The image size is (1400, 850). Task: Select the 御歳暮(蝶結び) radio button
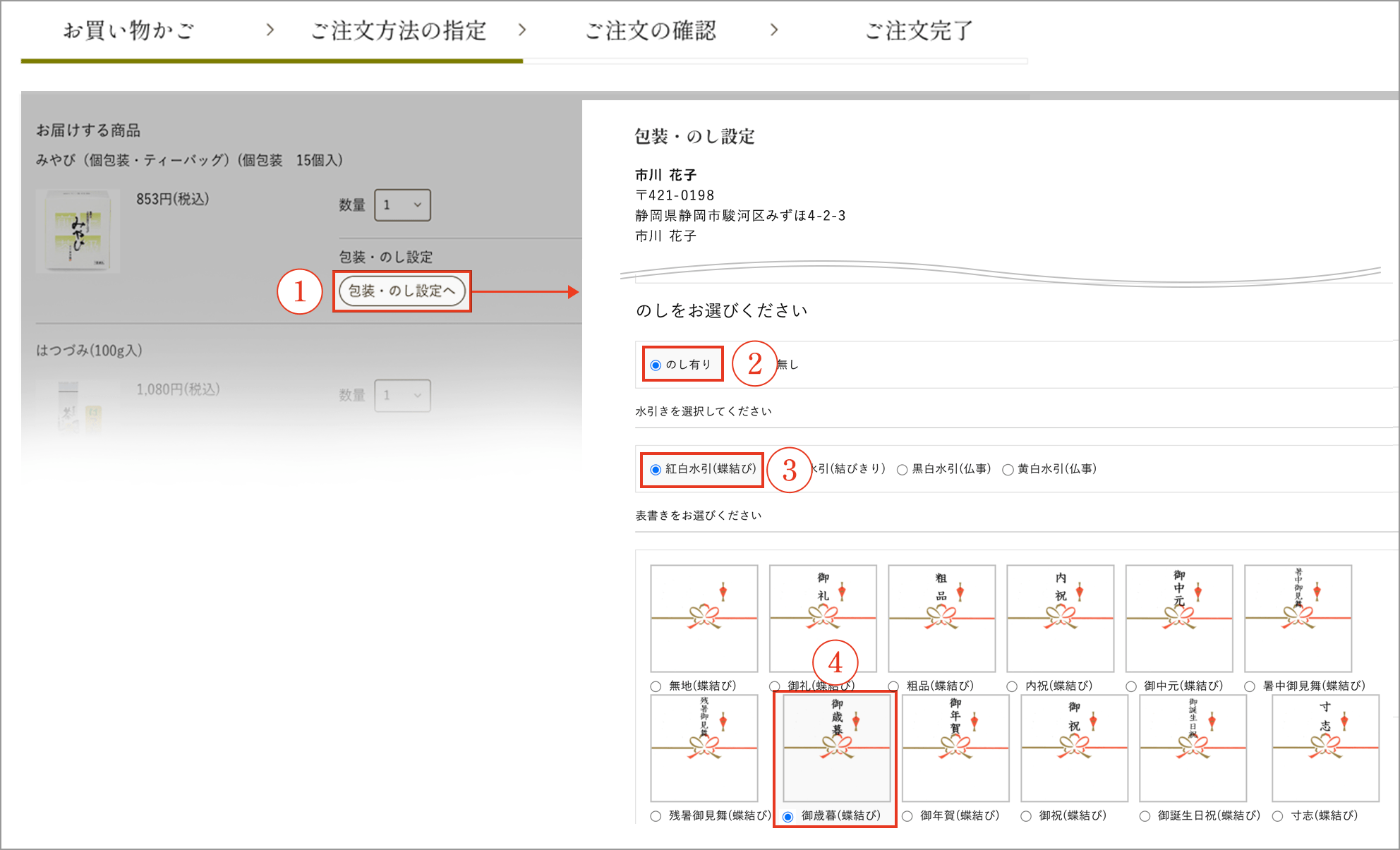click(x=788, y=816)
